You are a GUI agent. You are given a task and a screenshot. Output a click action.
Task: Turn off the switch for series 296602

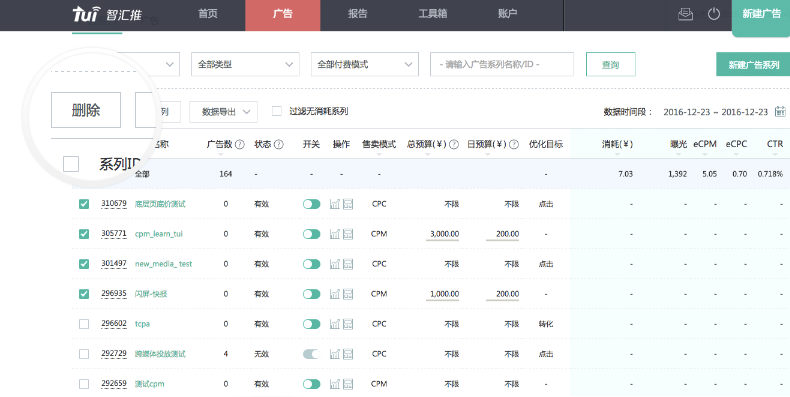311,324
